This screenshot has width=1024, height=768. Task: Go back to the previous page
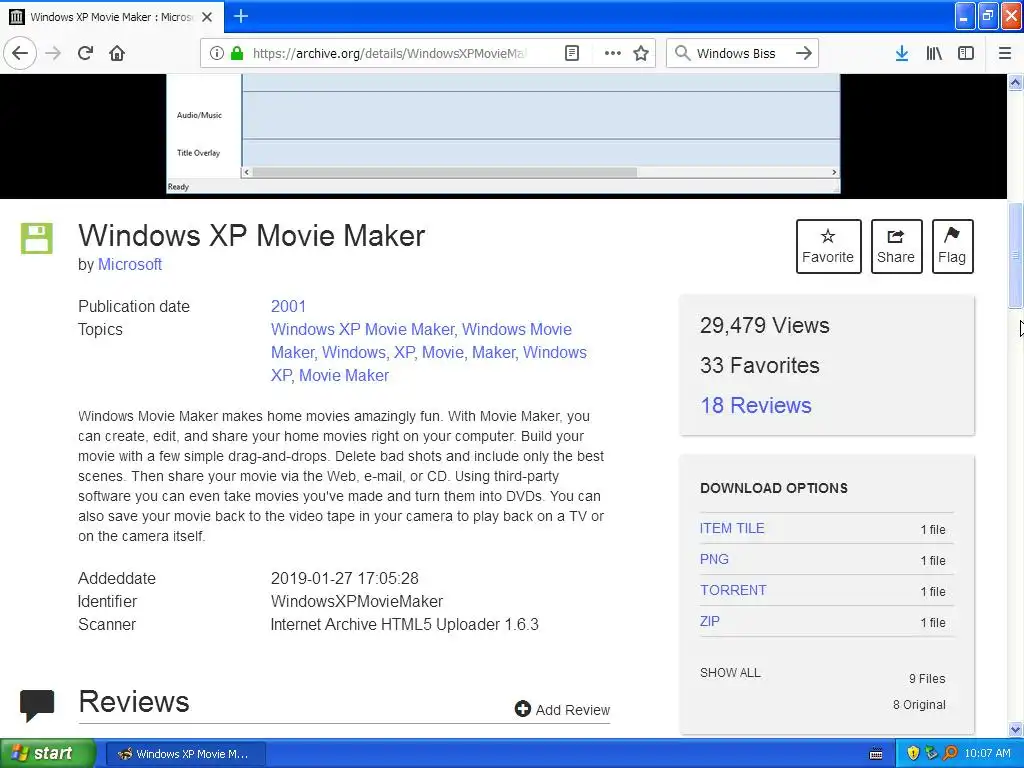pyautogui.click(x=20, y=53)
